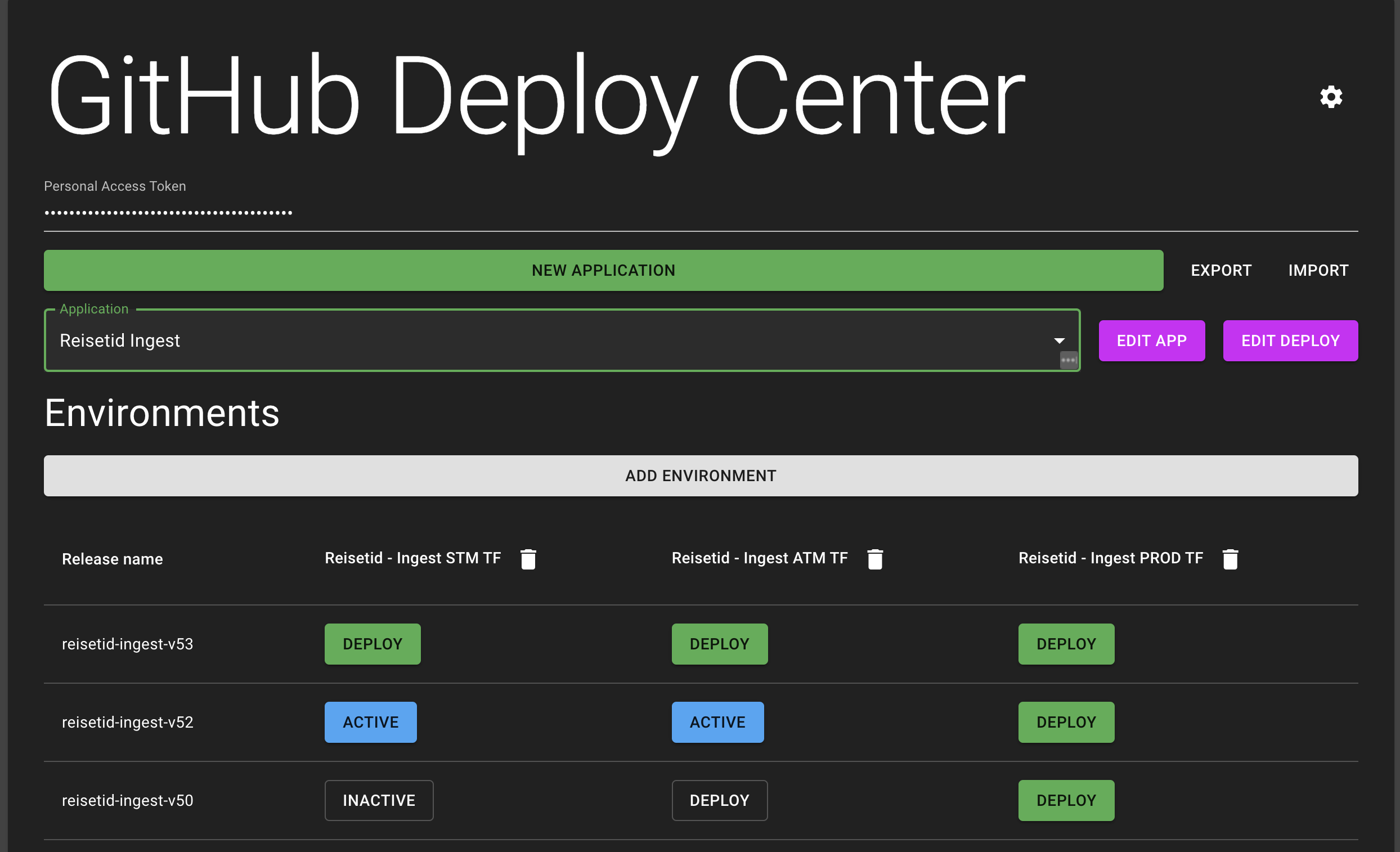Deploy reisetid-ingest-v52 to PROD TF
The image size is (1400, 852).
point(1066,723)
